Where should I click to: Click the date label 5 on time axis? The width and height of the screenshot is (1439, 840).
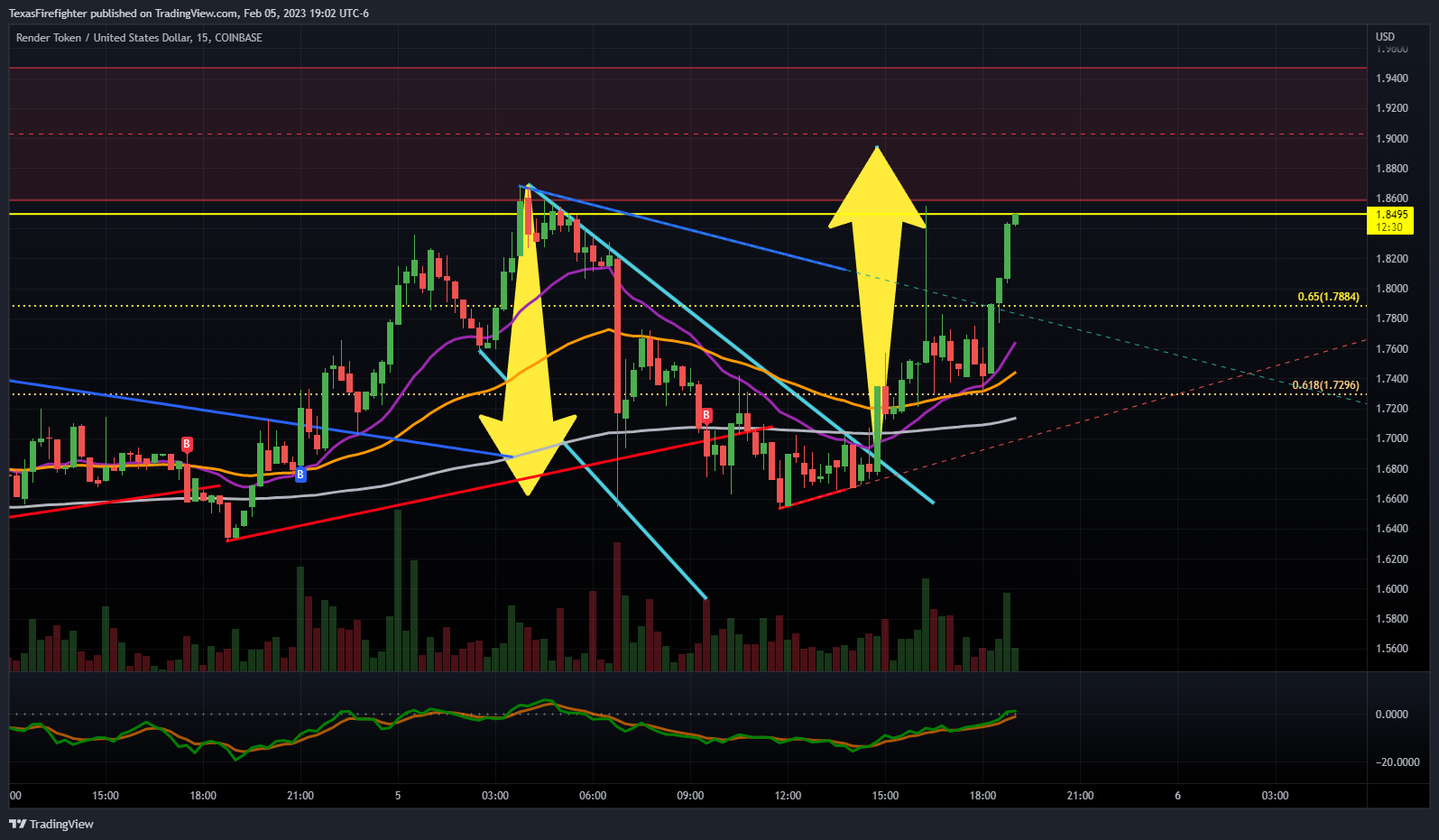[398, 796]
